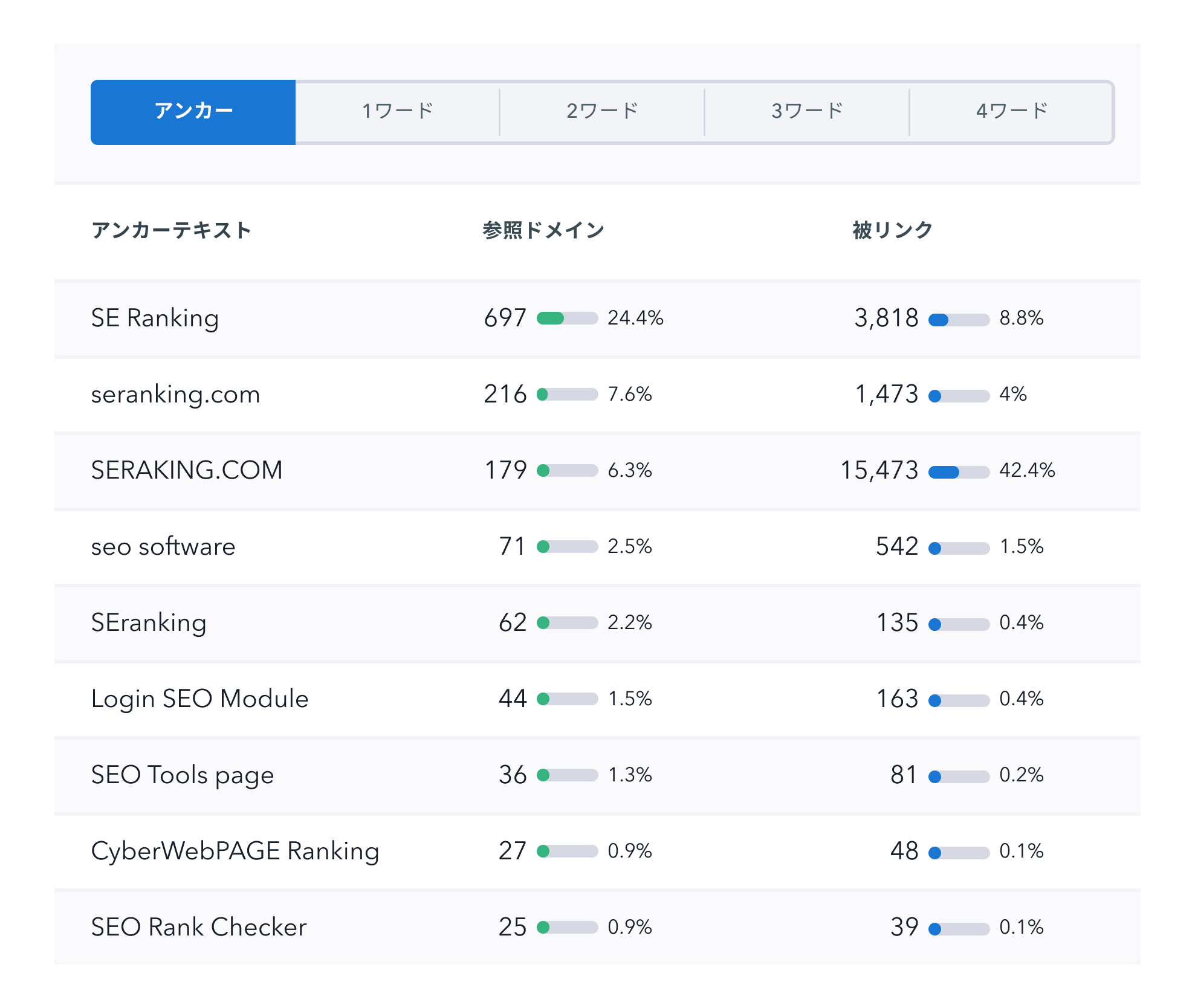Click referring domains value 216

click(x=505, y=395)
